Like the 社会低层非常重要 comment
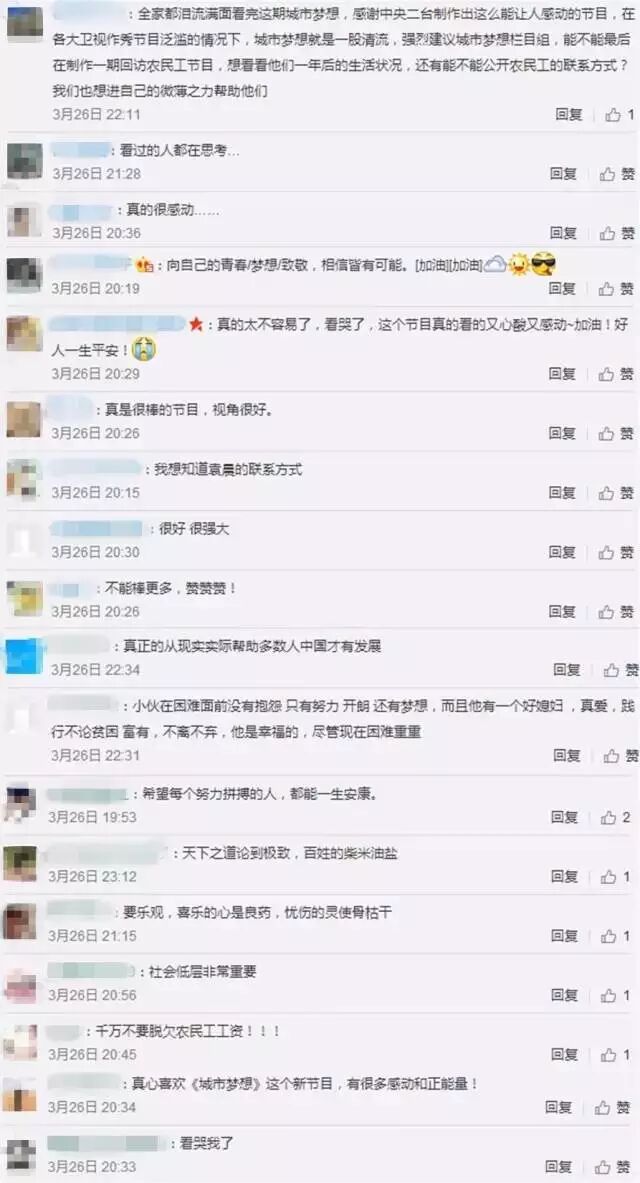 click(x=616, y=996)
